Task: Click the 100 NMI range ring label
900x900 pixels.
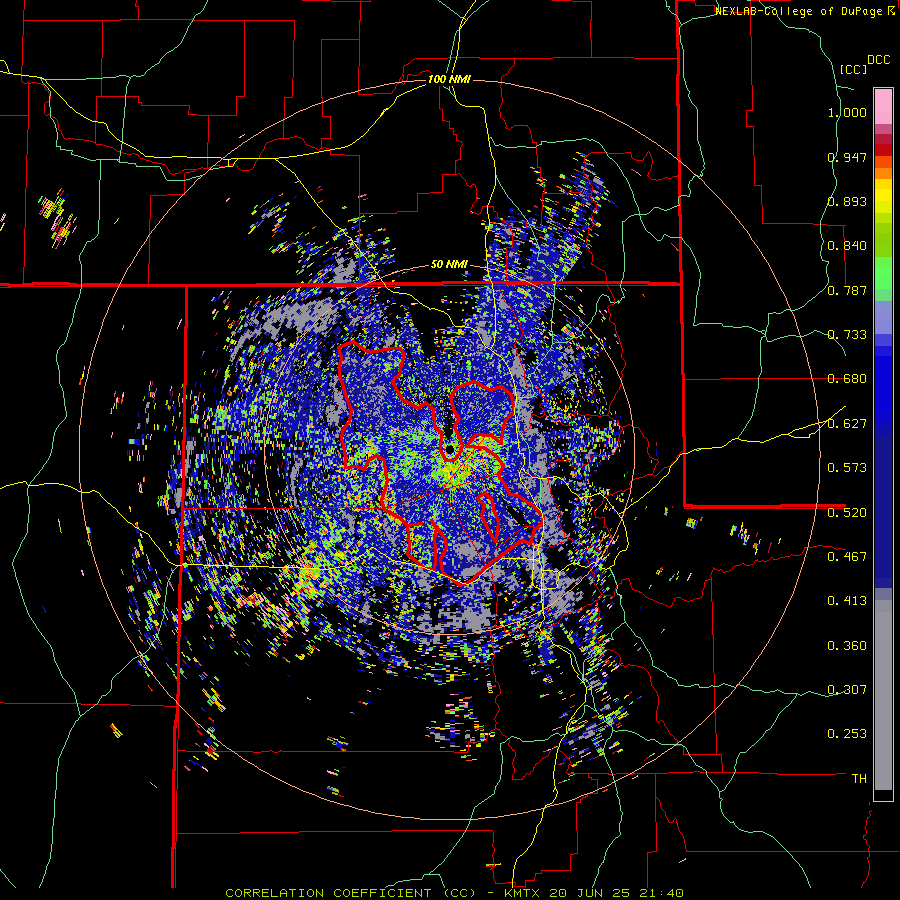Action: pos(449,79)
